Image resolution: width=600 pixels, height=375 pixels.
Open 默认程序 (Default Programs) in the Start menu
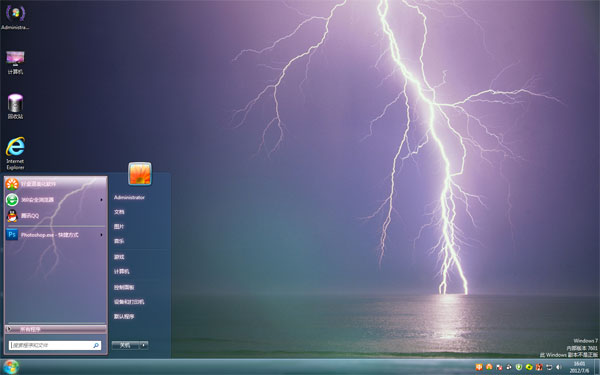point(124,316)
